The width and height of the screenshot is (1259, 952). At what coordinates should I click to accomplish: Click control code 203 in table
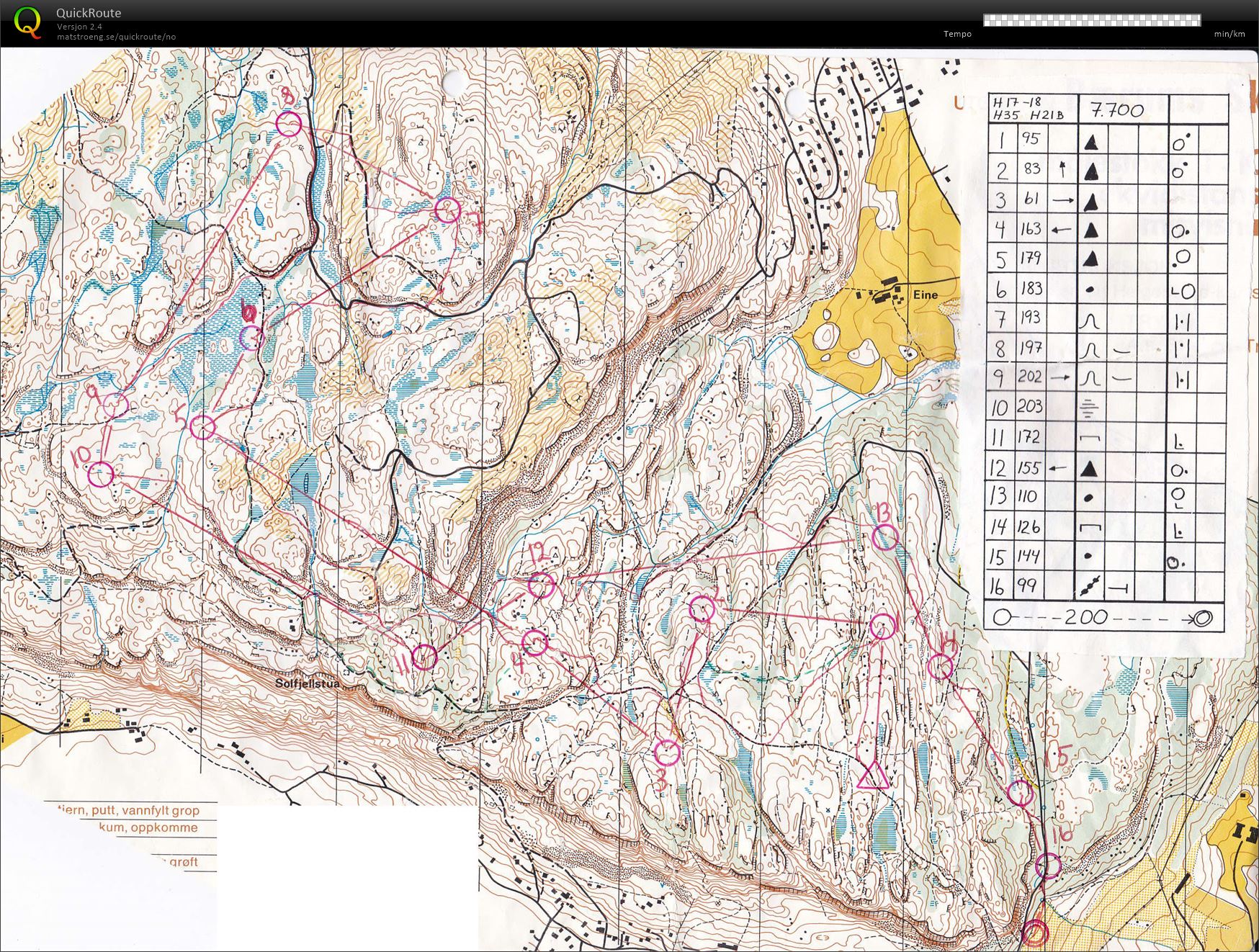1030,406
